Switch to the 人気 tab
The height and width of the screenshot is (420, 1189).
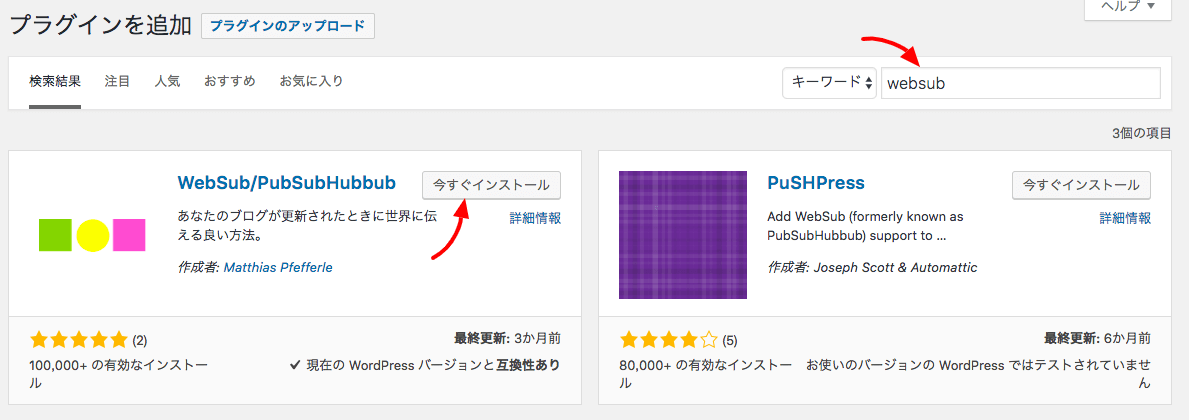167,80
